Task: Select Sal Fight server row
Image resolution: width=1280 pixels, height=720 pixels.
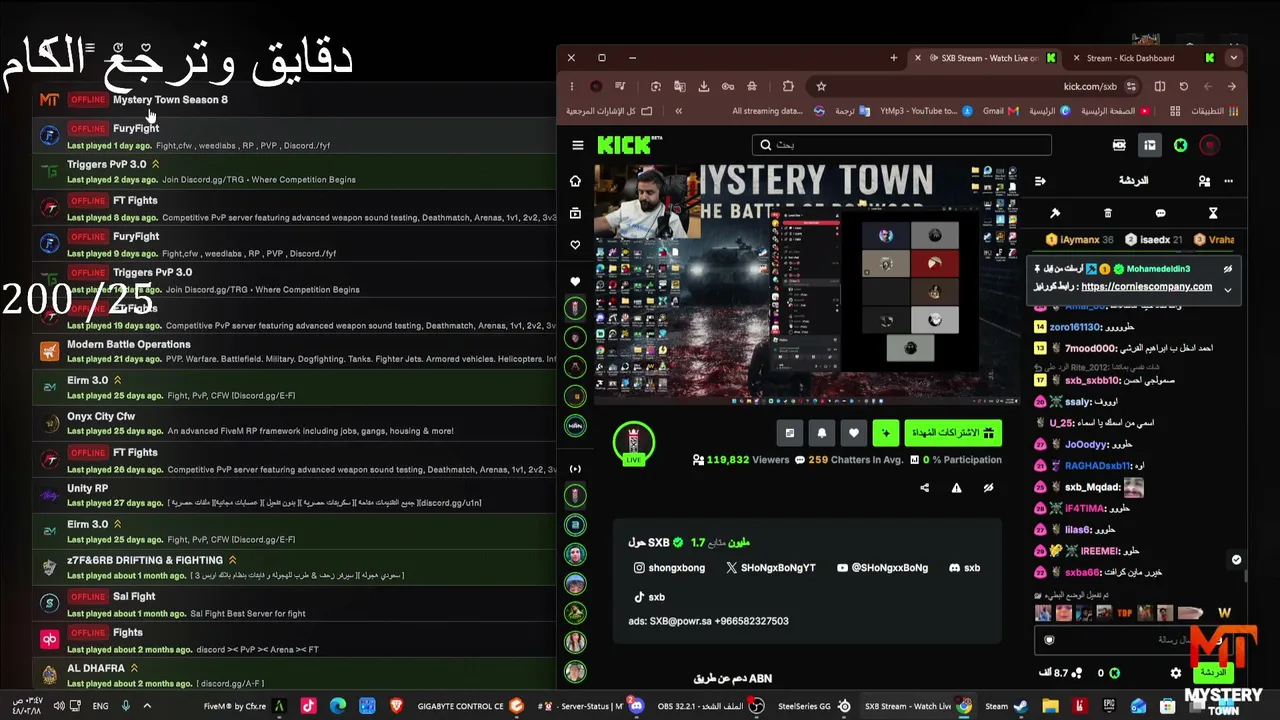Action: [295, 604]
